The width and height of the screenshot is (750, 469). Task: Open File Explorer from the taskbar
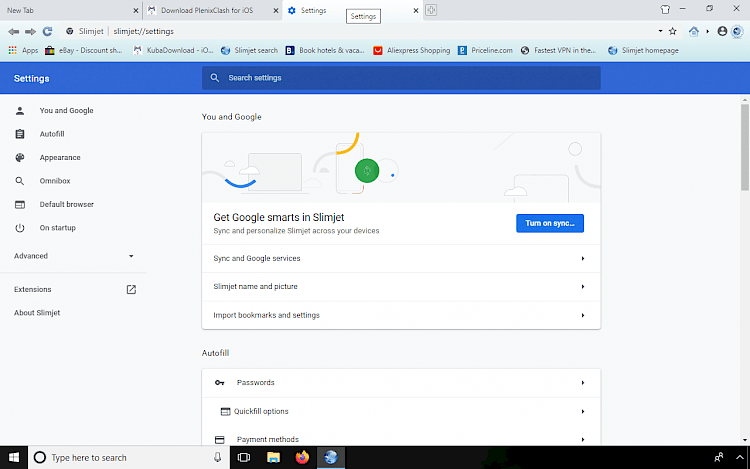tap(273, 458)
